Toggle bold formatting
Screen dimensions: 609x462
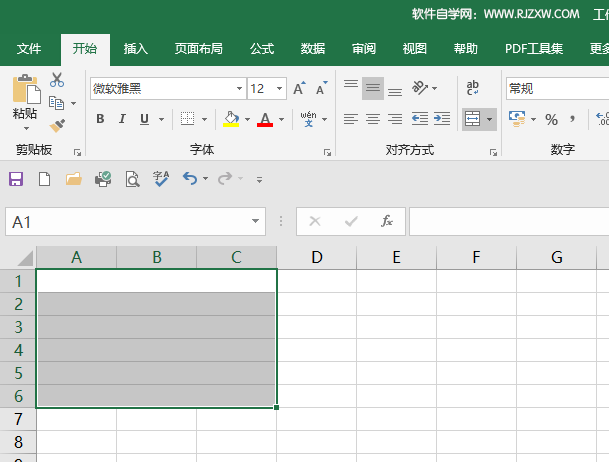100,119
